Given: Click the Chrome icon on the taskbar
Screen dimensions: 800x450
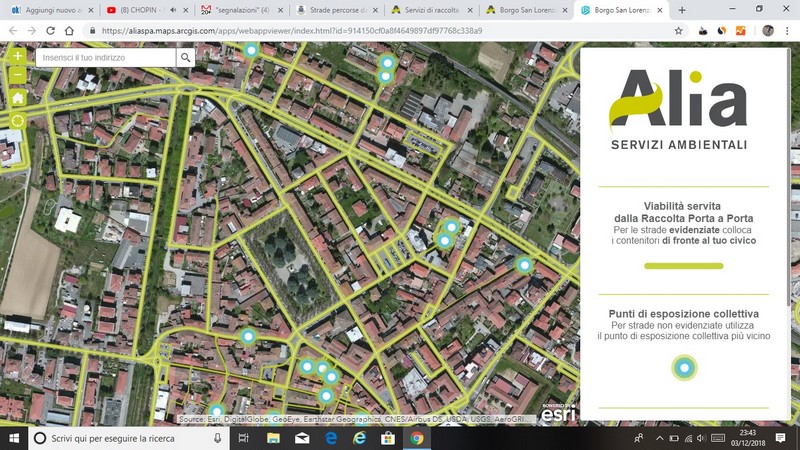Looking at the screenshot, I should point(417,438).
